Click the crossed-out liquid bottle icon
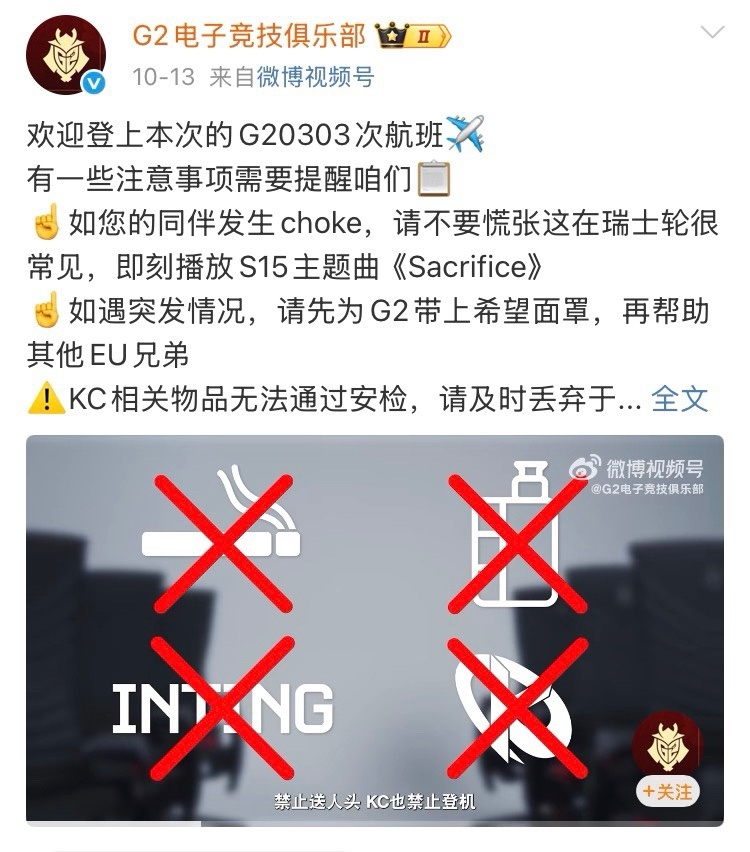The image size is (750, 852). tap(516, 543)
